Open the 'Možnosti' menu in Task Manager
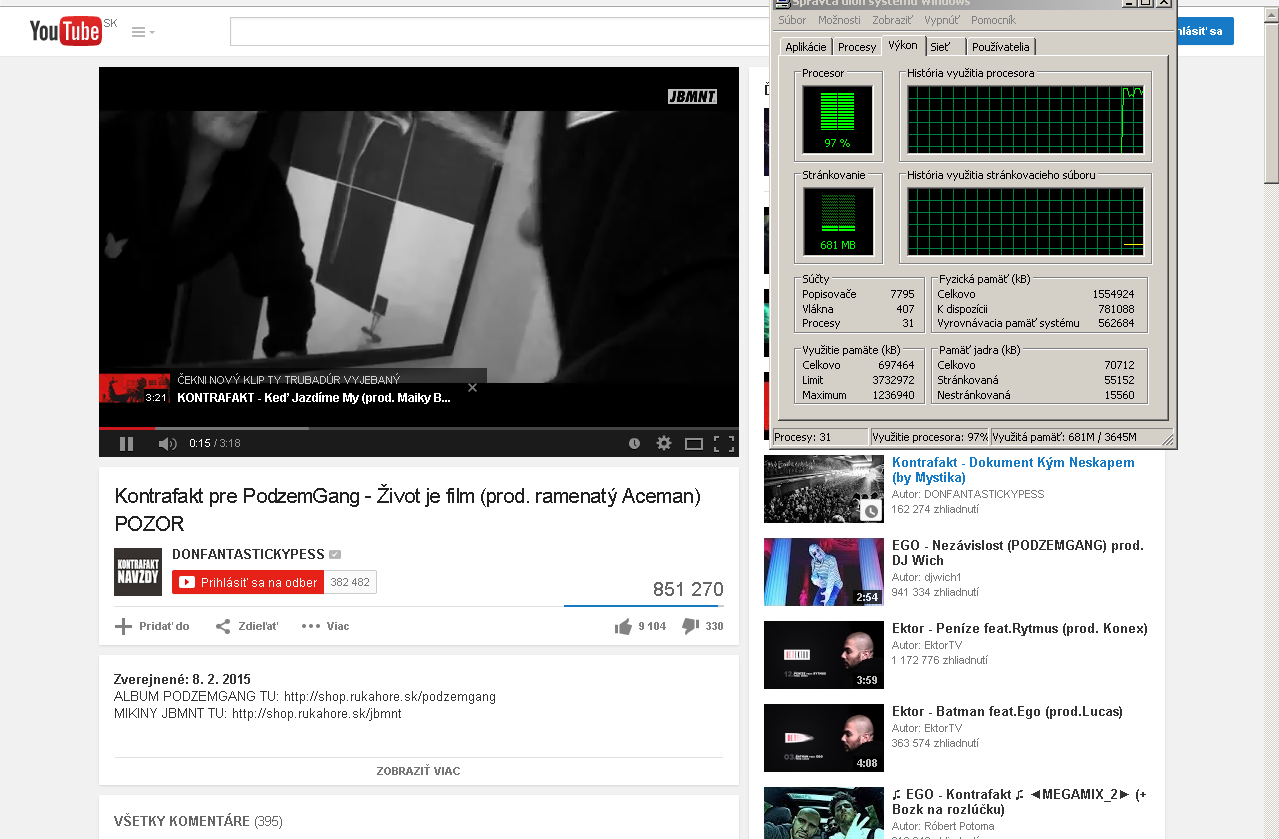The width and height of the screenshot is (1279, 839). 839,20
